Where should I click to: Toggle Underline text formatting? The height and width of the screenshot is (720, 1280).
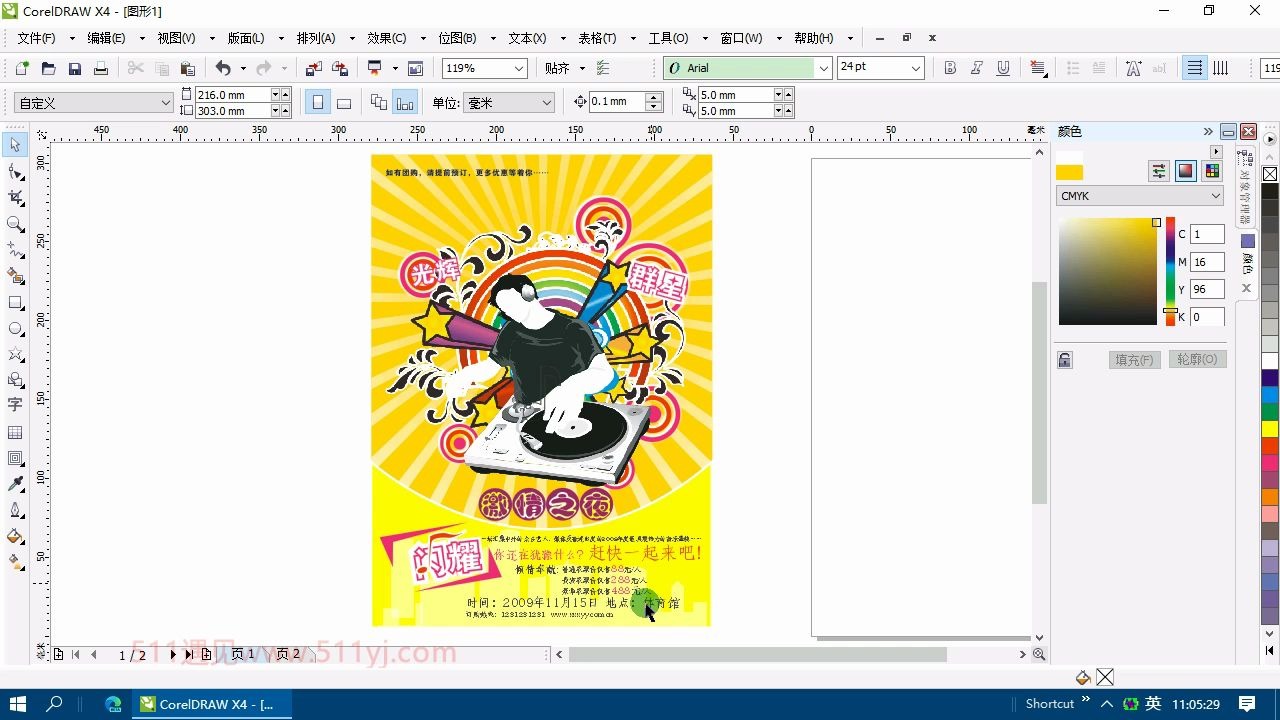(x=1003, y=68)
